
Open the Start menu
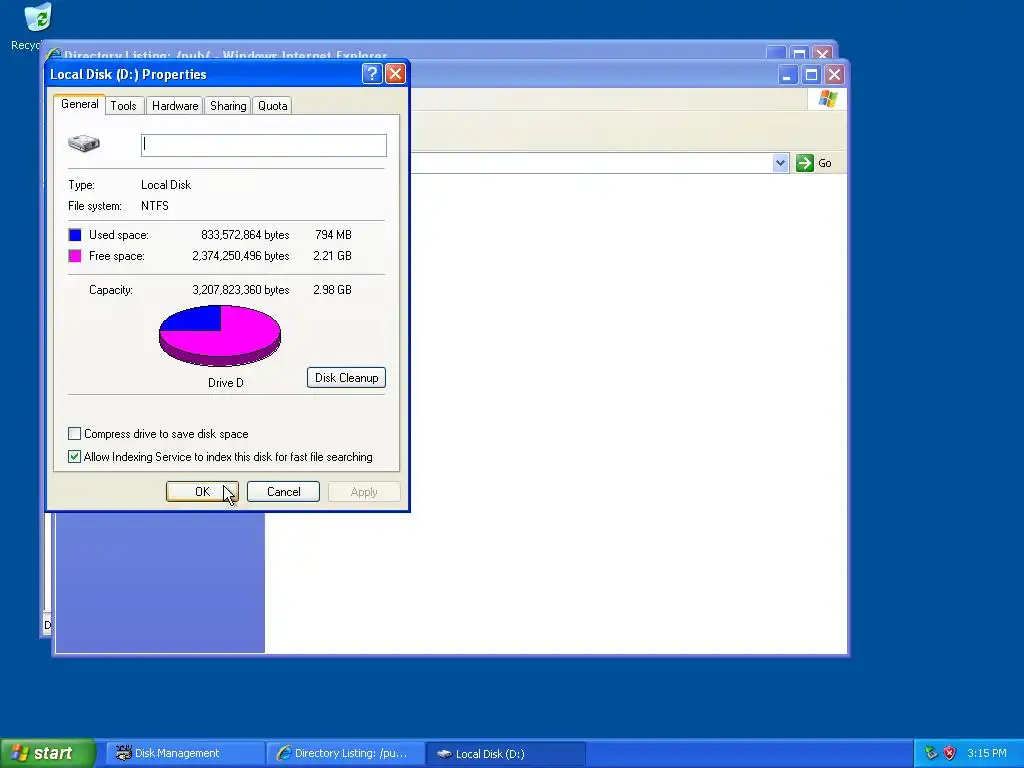pos(47,754)
